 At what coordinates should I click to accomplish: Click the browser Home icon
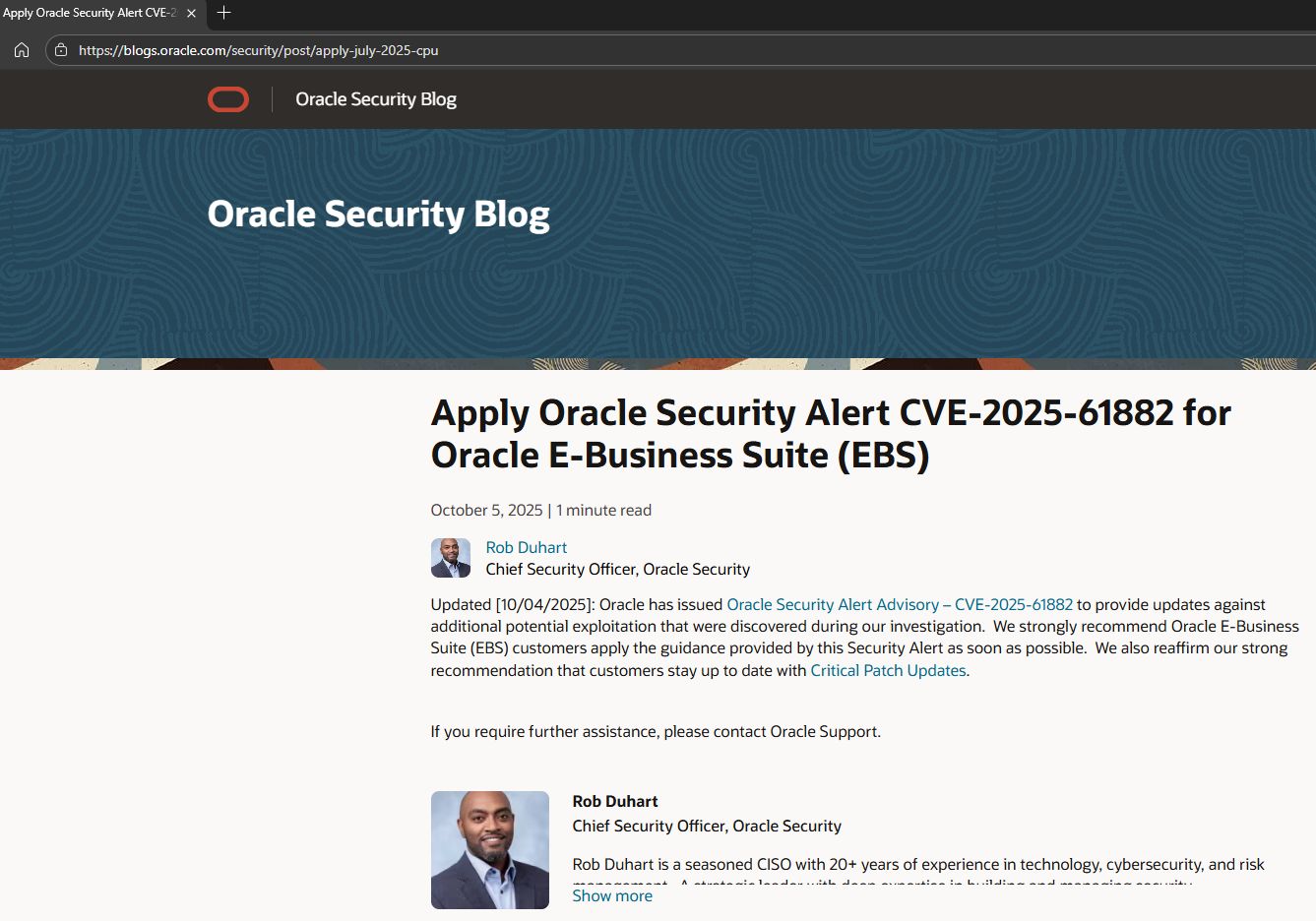click(22, 50)
